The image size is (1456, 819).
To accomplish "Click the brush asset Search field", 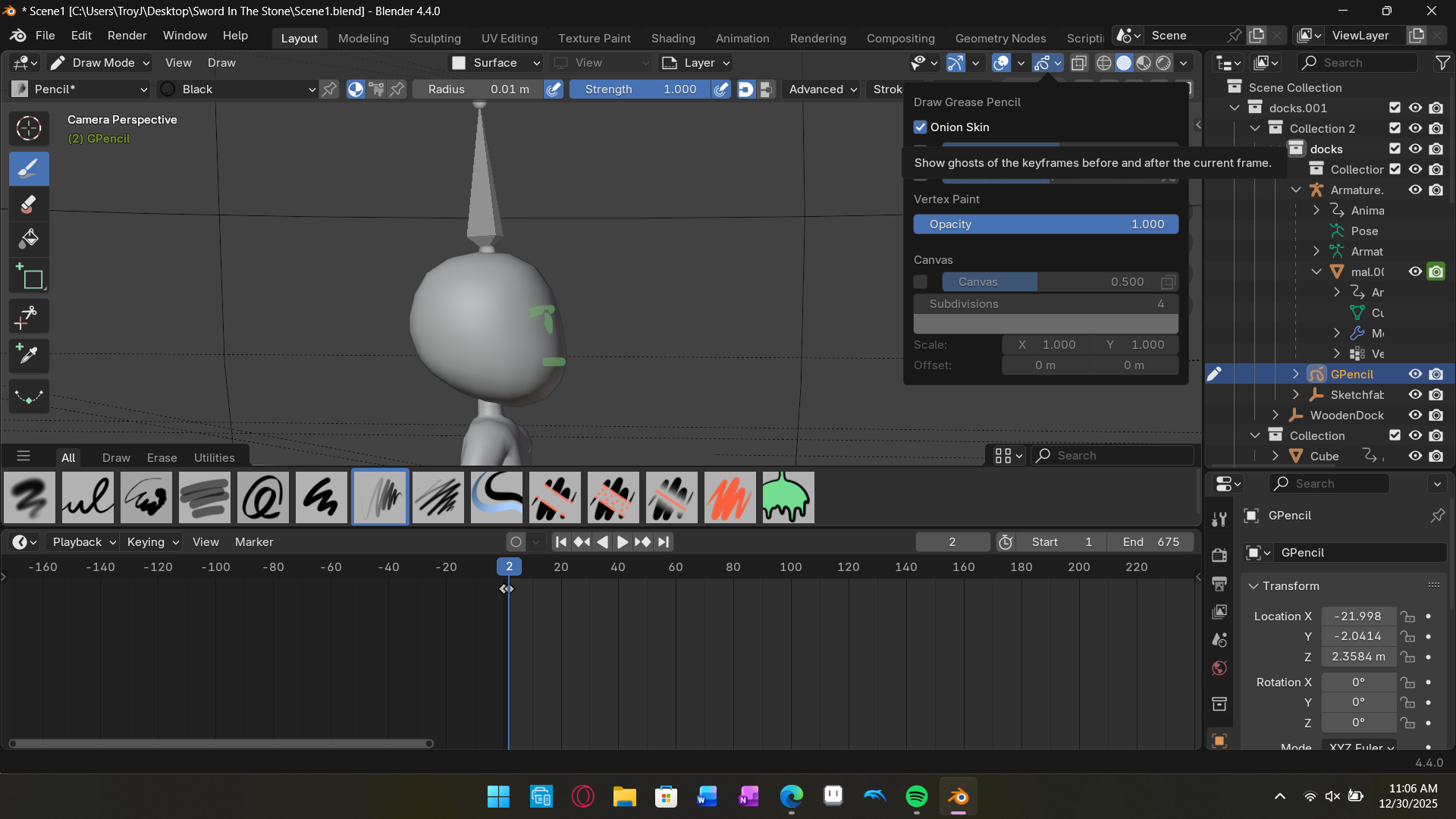I will pos(1112,456).
